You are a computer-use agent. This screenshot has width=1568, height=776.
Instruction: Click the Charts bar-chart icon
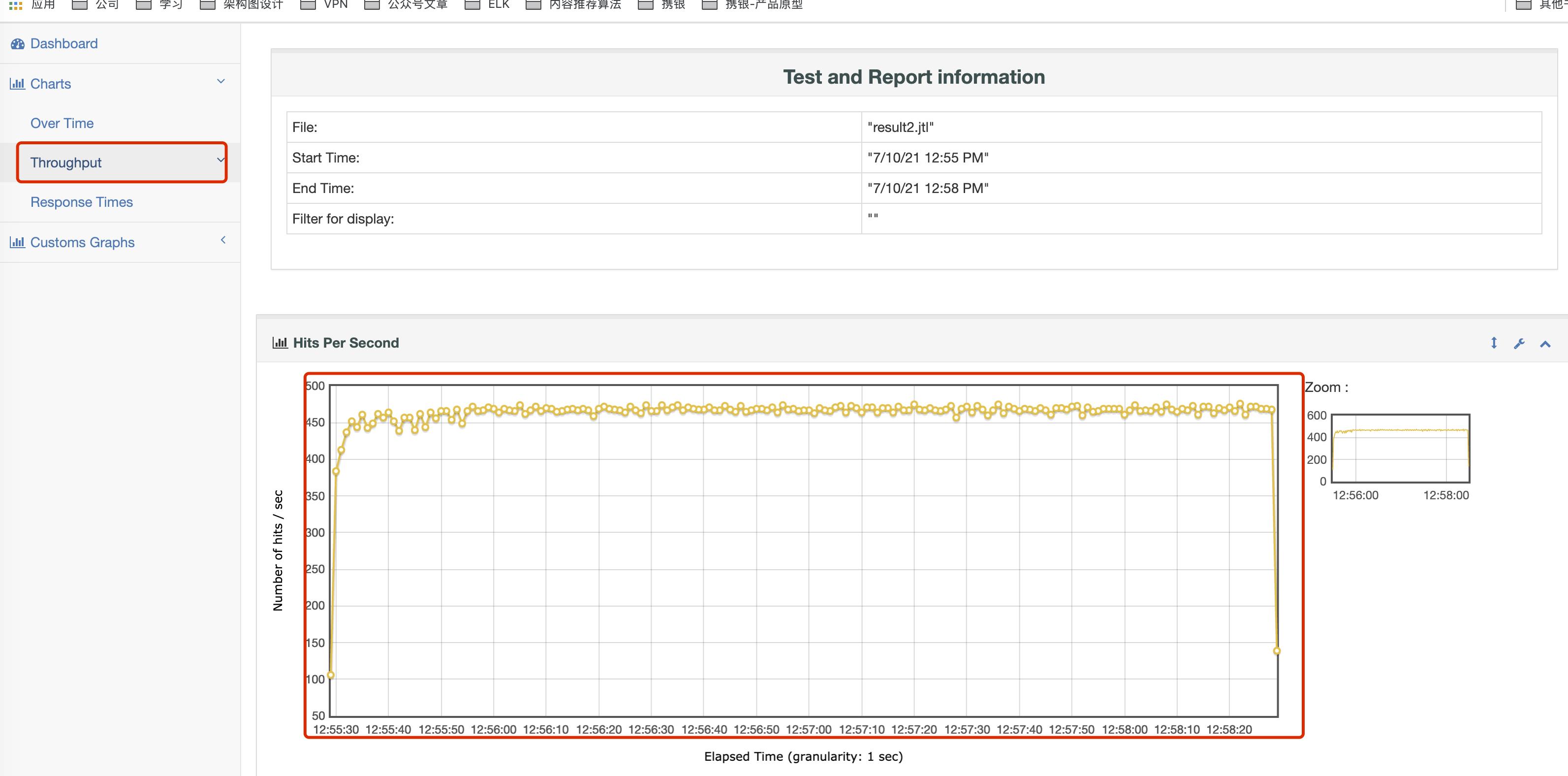pyautogui.click(x=17, y=83)
